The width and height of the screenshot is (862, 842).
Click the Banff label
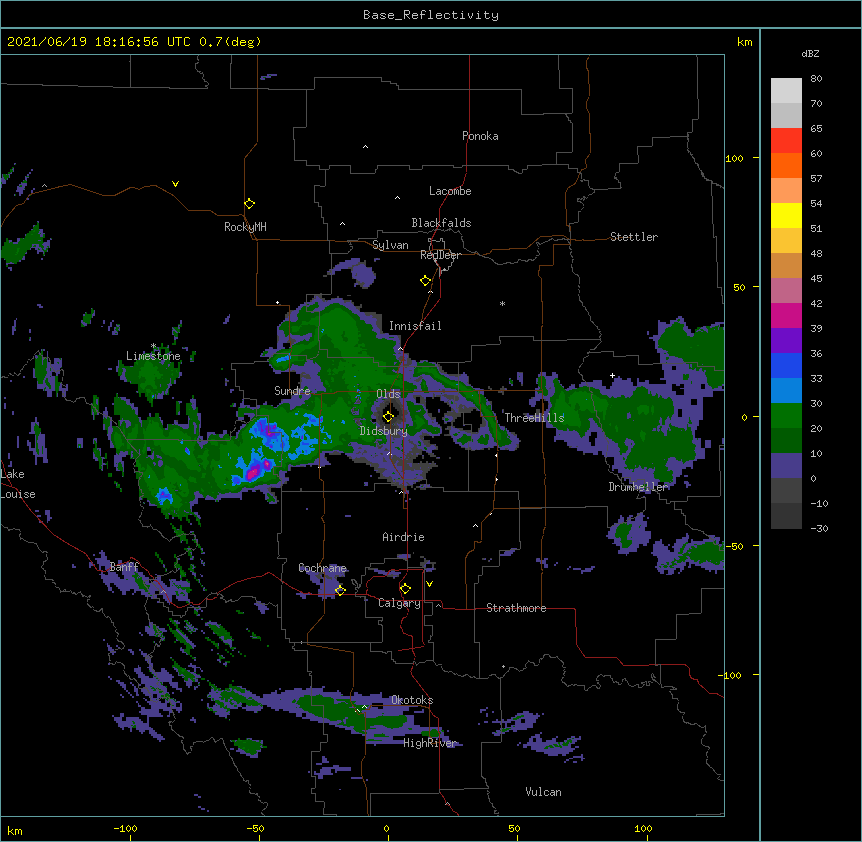124,567
